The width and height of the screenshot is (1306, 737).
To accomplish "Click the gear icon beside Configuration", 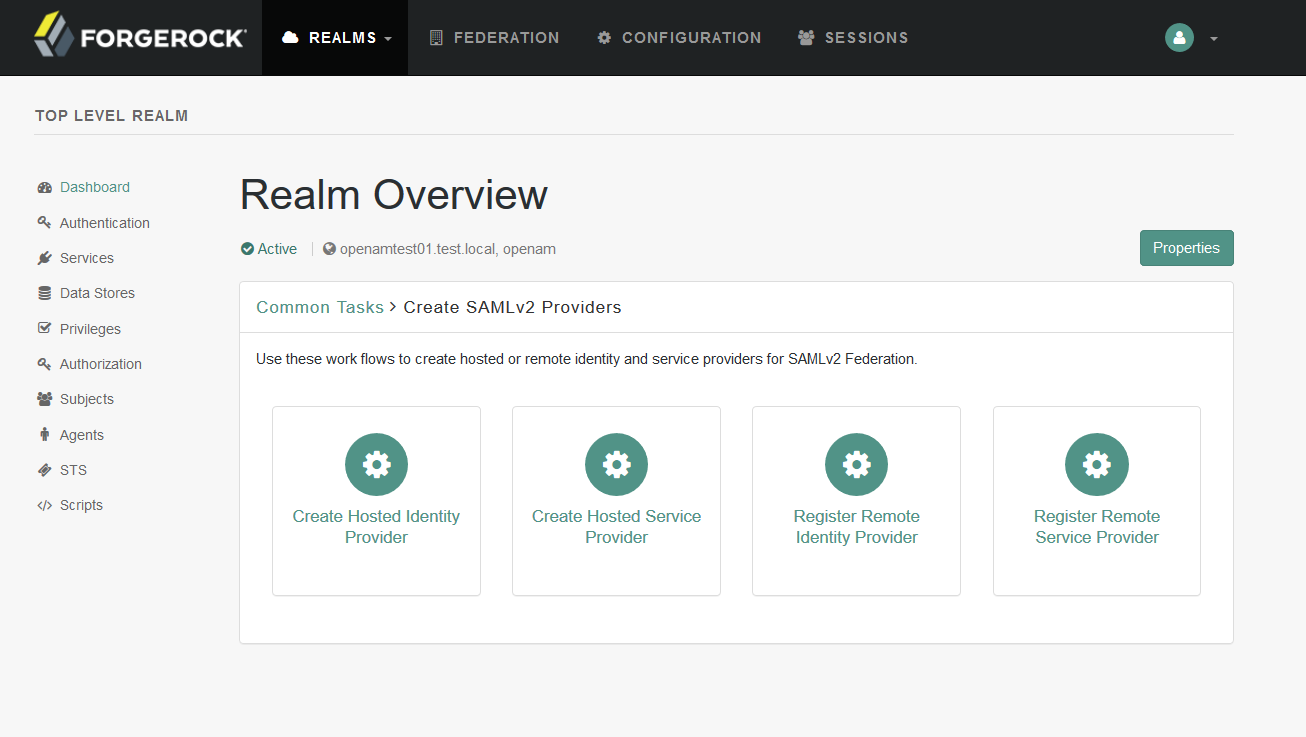I will point(604,38).
